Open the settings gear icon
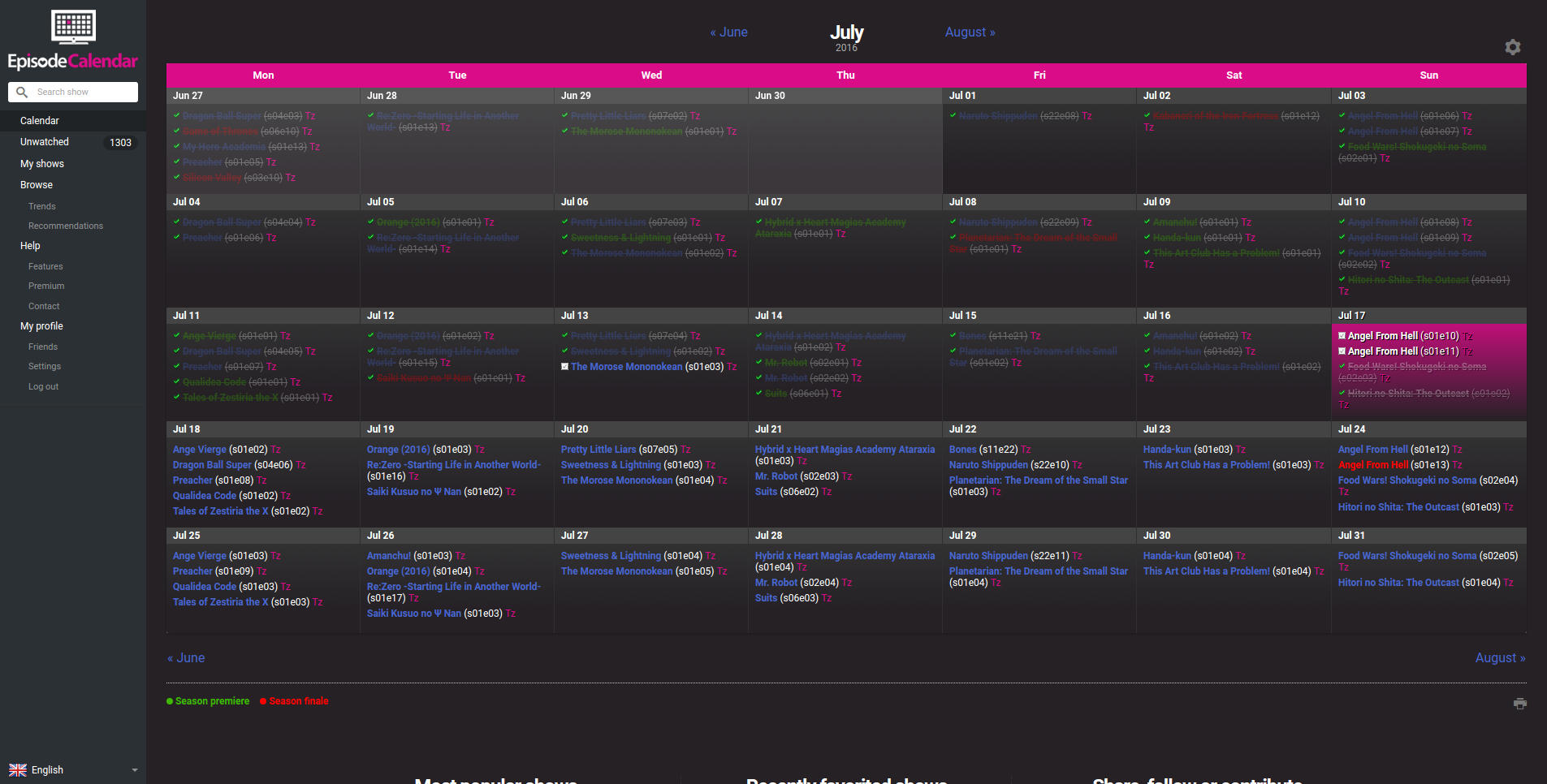 [1512, 47]
